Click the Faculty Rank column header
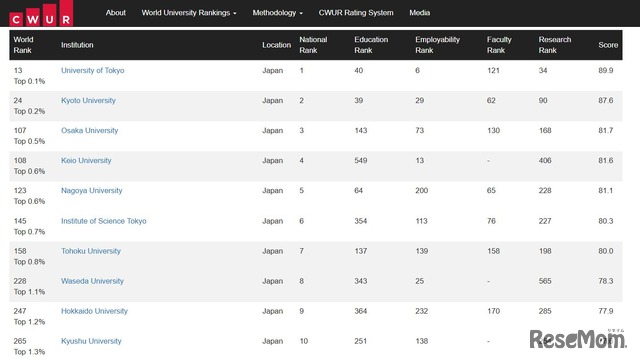640x362 pixels. [x=499, y=45]
